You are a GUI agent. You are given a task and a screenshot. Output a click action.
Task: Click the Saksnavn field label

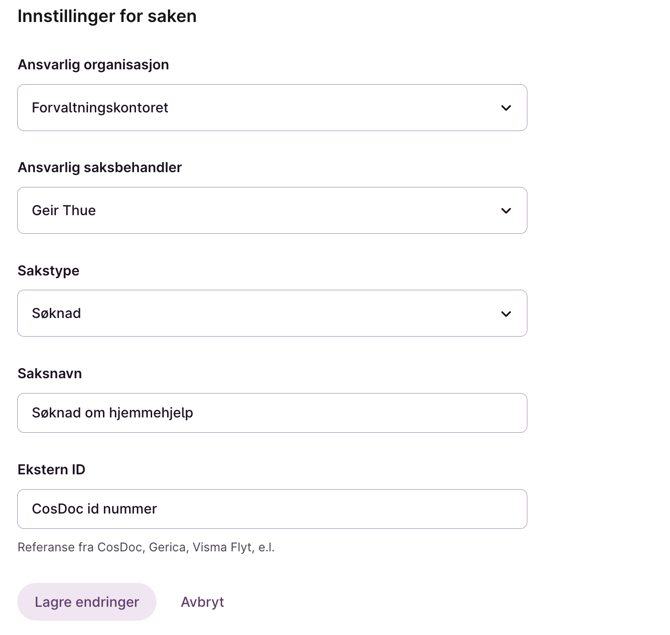[49, 374]
